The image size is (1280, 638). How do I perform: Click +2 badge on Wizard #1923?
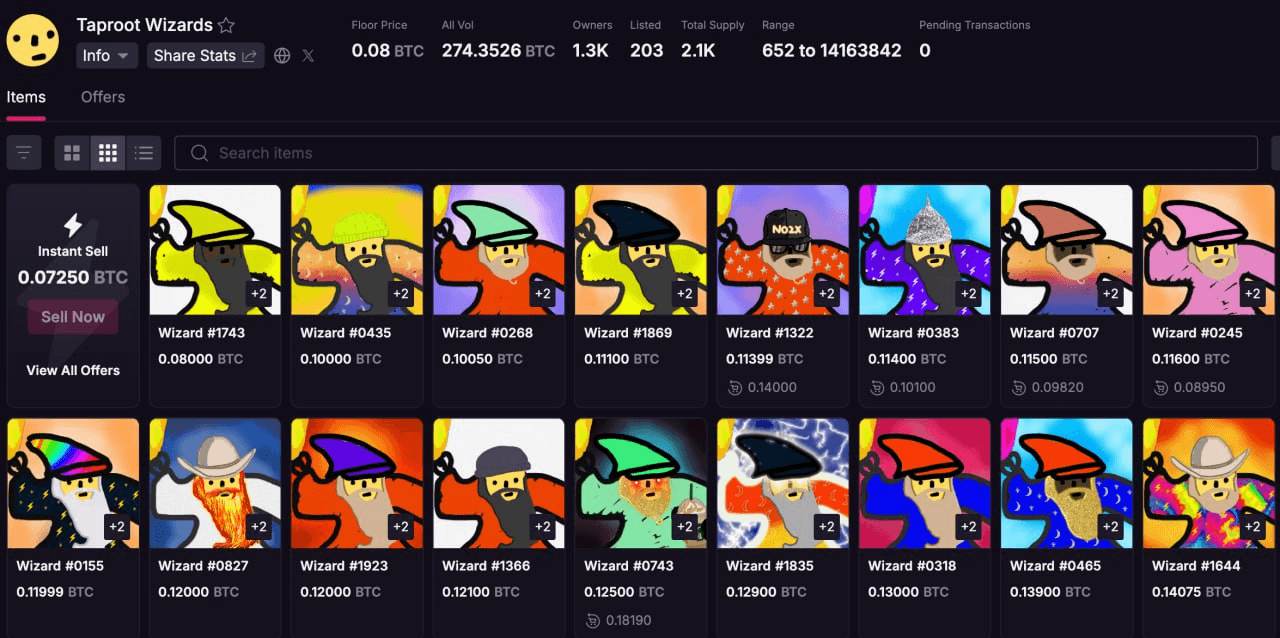tap(401, 527)
